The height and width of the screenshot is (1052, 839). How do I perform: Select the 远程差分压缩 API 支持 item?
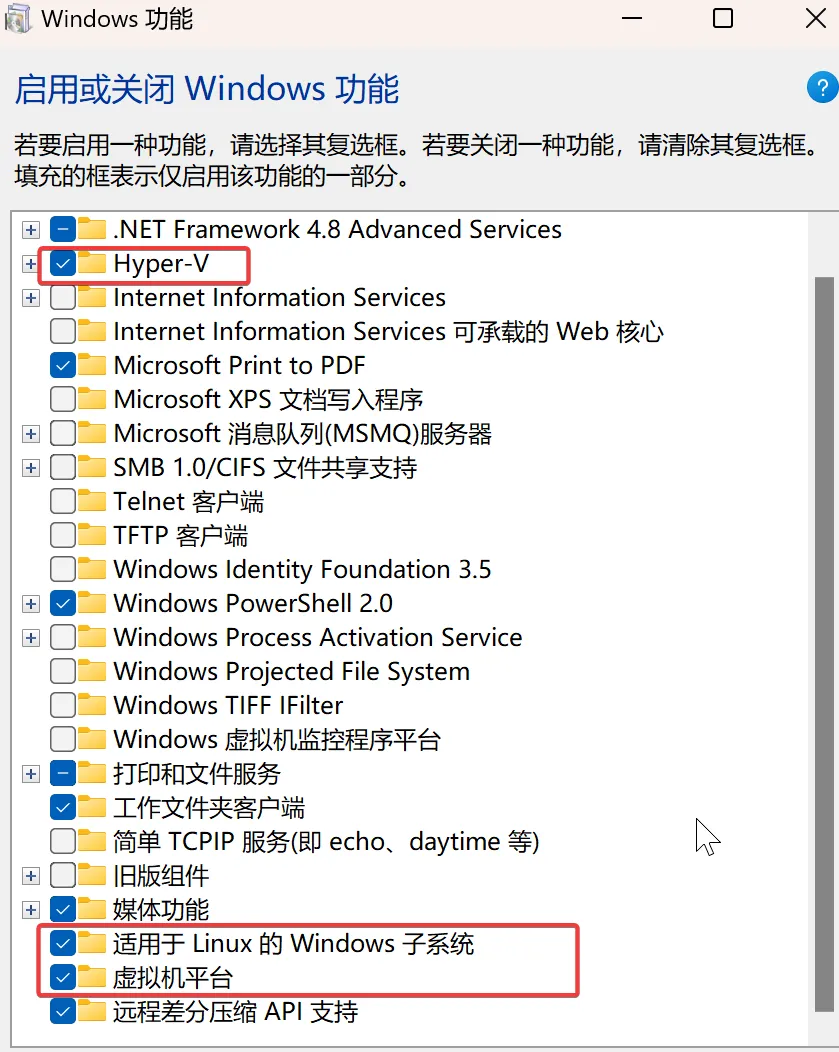tap(235, 1012)
